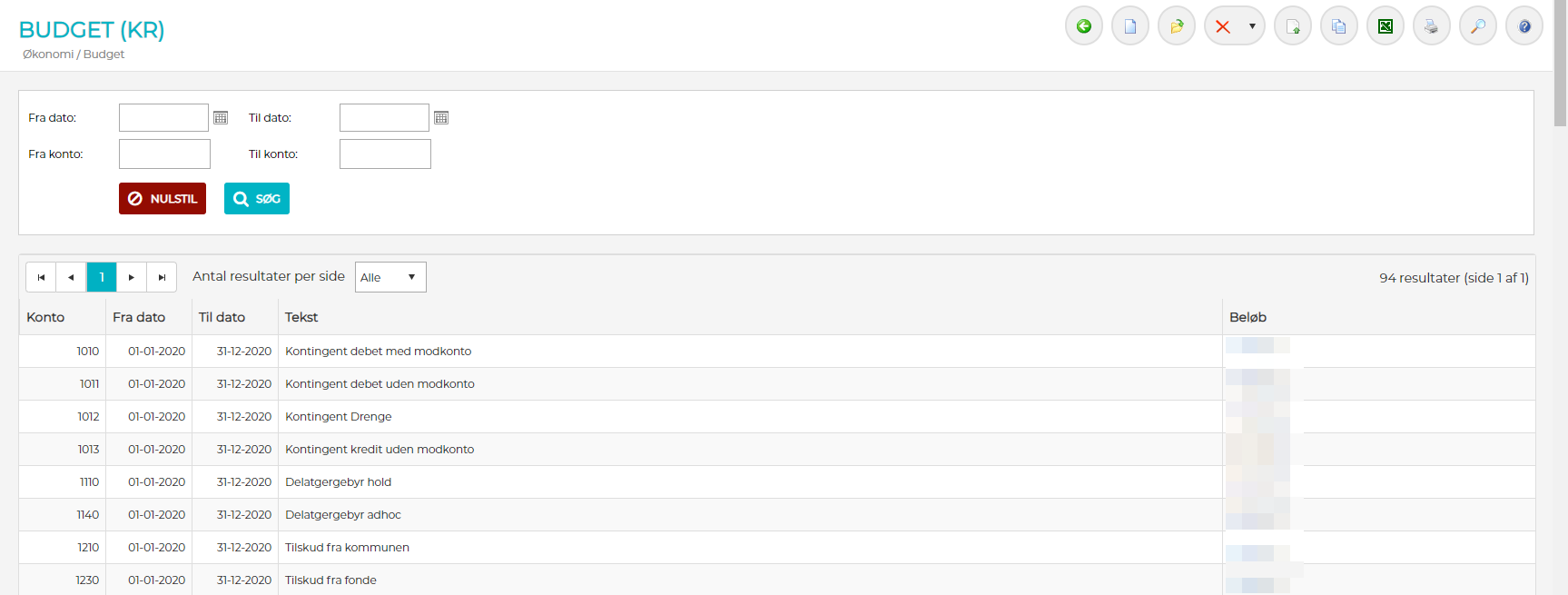Click the printer icon
The width and height of the screenshot is (1568, 595).
point(1431,26)
